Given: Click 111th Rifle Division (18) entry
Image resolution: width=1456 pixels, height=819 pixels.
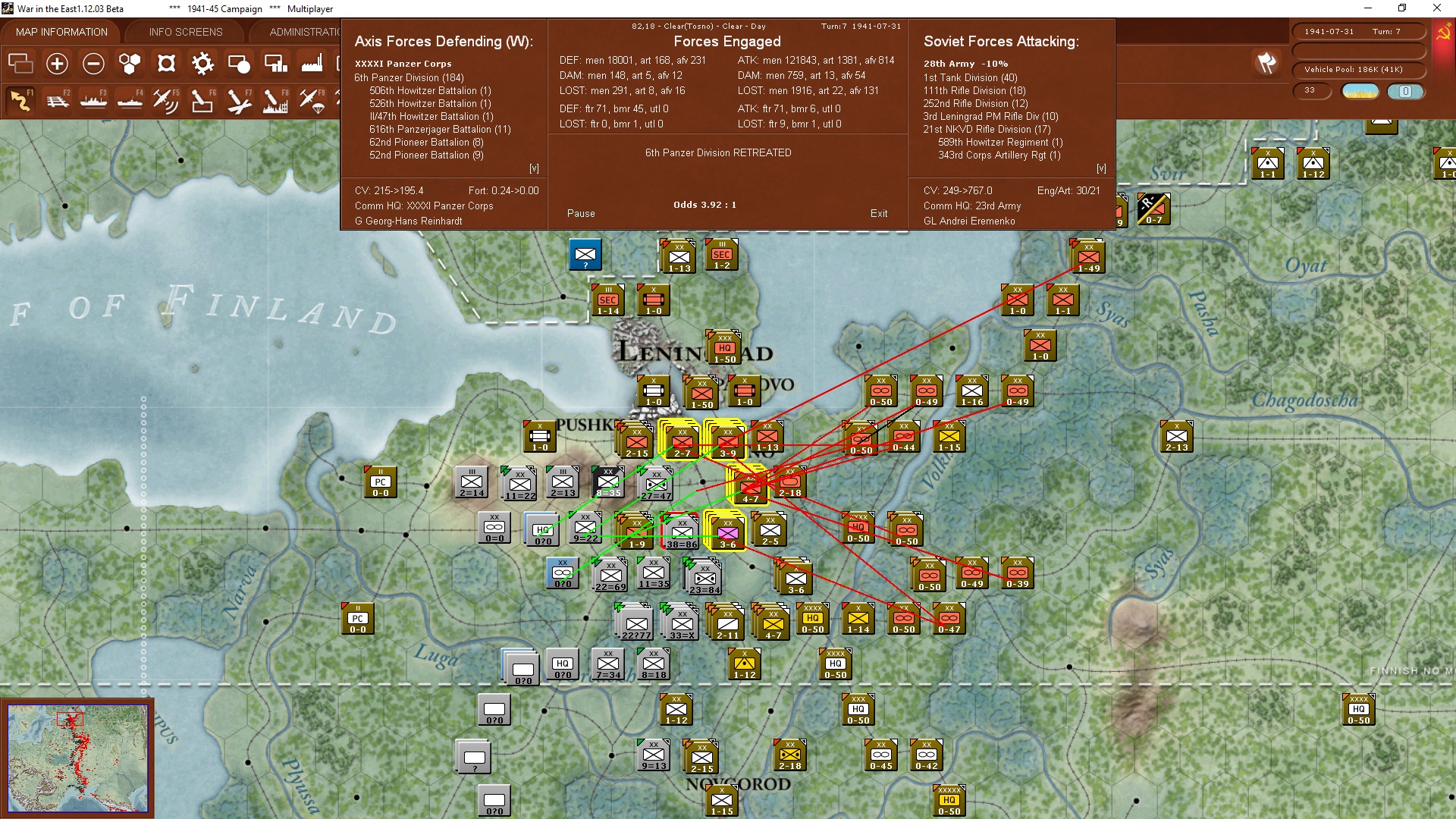Looking at the screenshot, I should click(974, 90).
